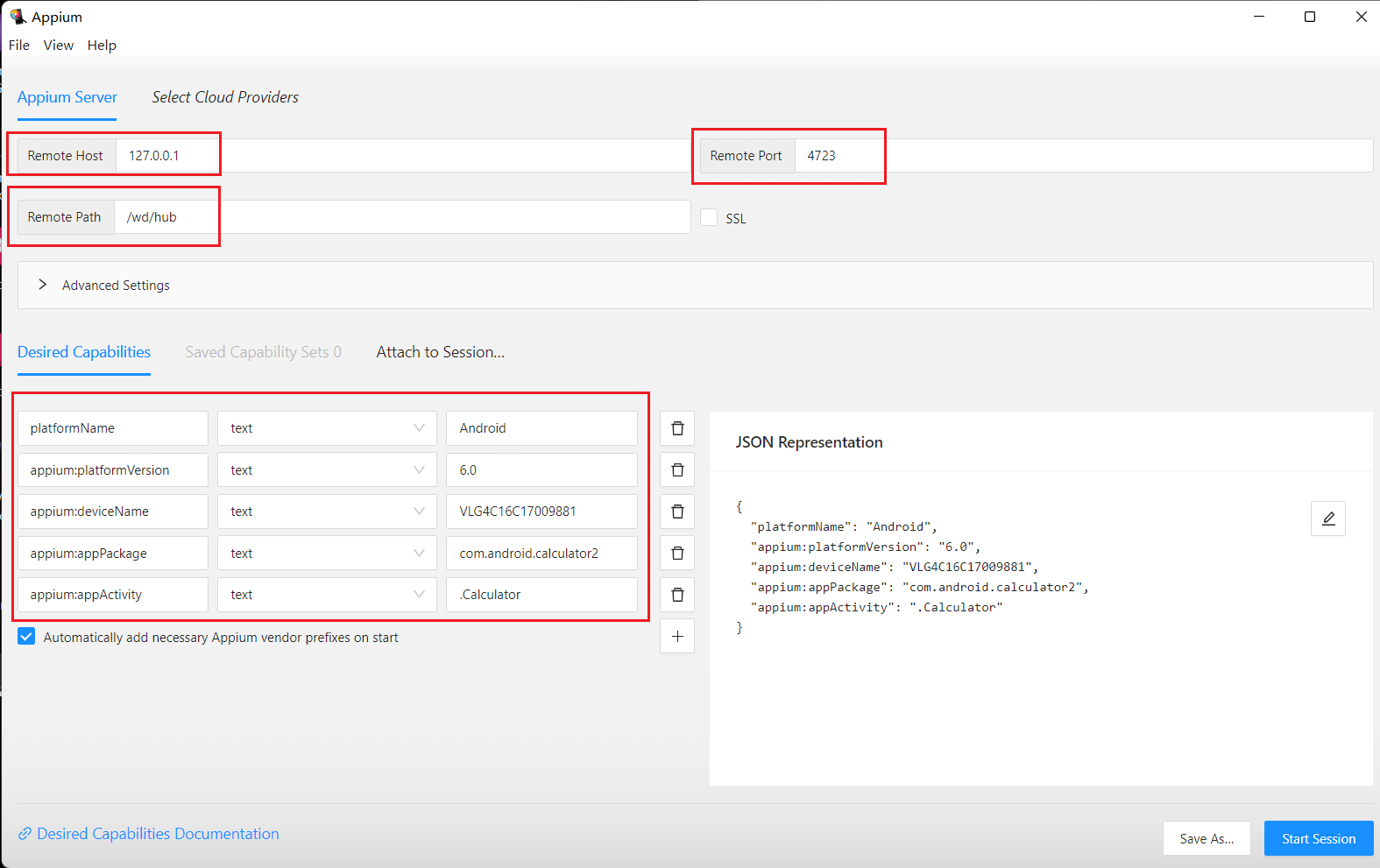The height and width of the screenshot is (868, 1380).
Task: Edit raw JSON with the pencil icon
Action: pyautogui.click(x=1328, y=519)
